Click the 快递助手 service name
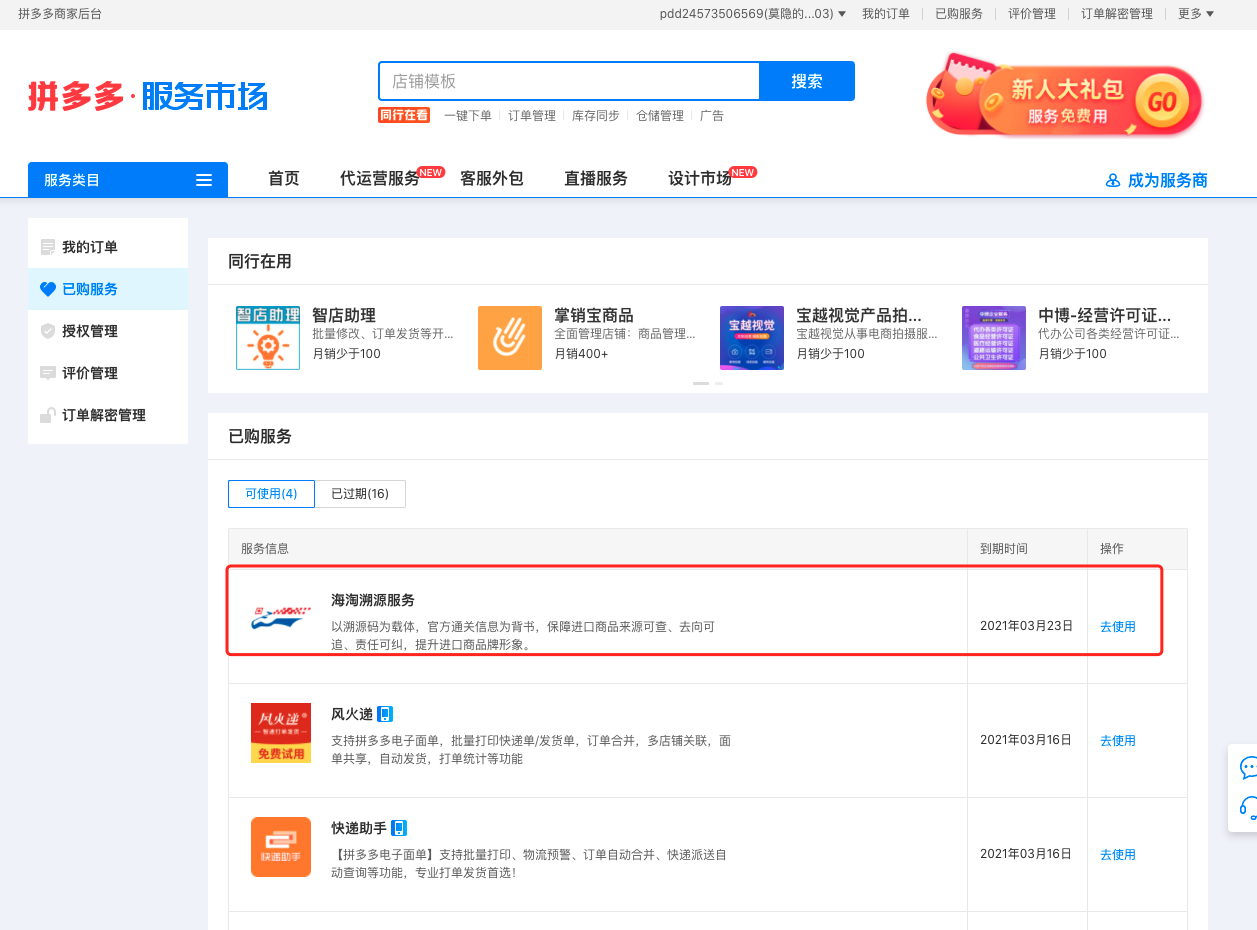 coord(359,828)
